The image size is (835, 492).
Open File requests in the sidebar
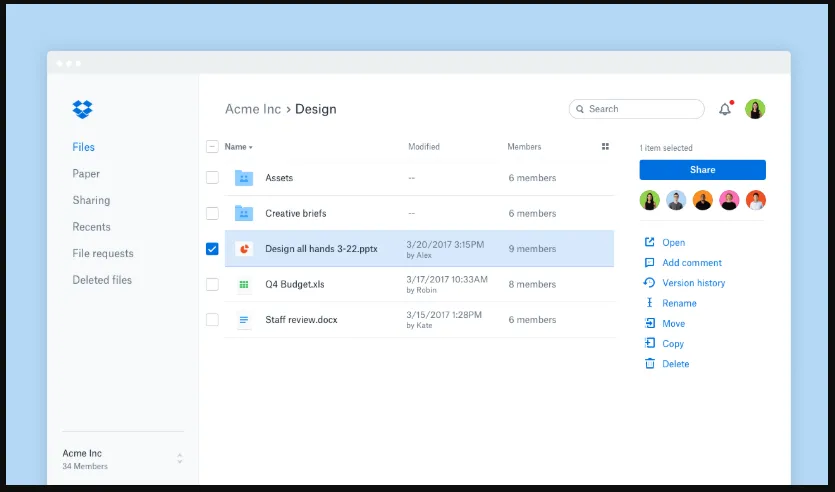(103, 253)
